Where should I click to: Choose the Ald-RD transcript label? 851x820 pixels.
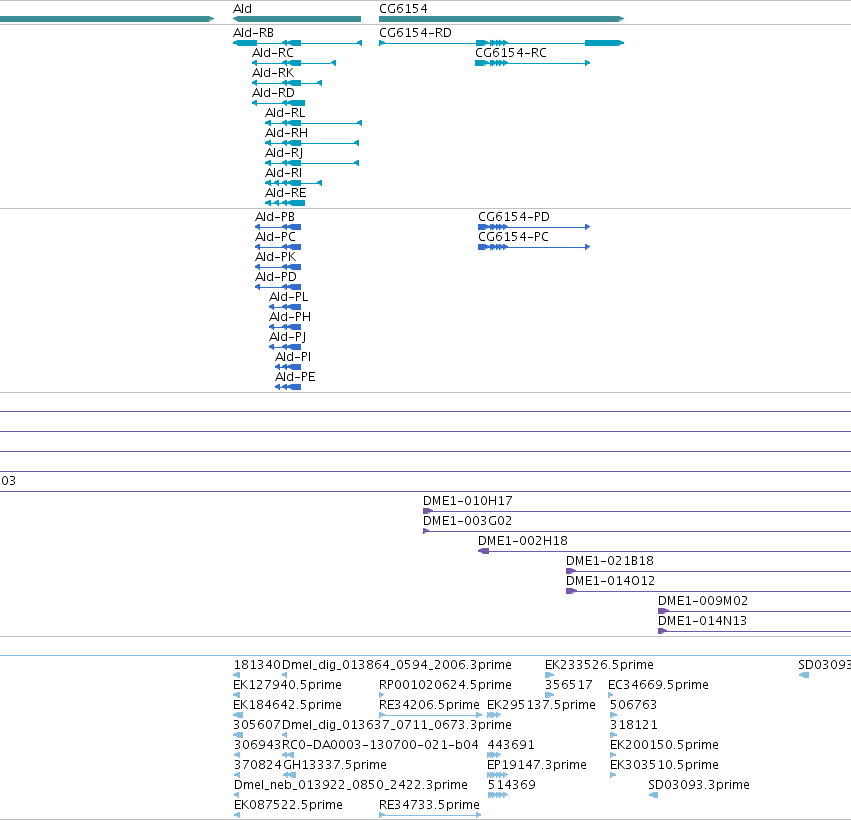pyautogui.click(x=272, y=93)
